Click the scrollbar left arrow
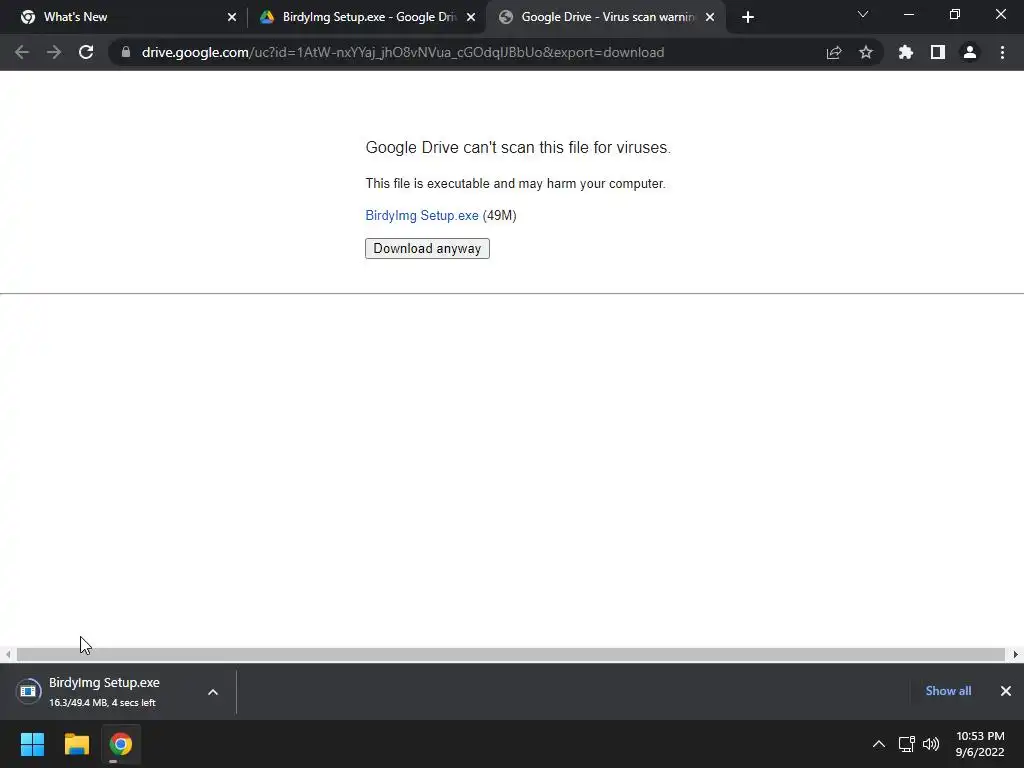The image size is (1024, 768). [8, 654]
